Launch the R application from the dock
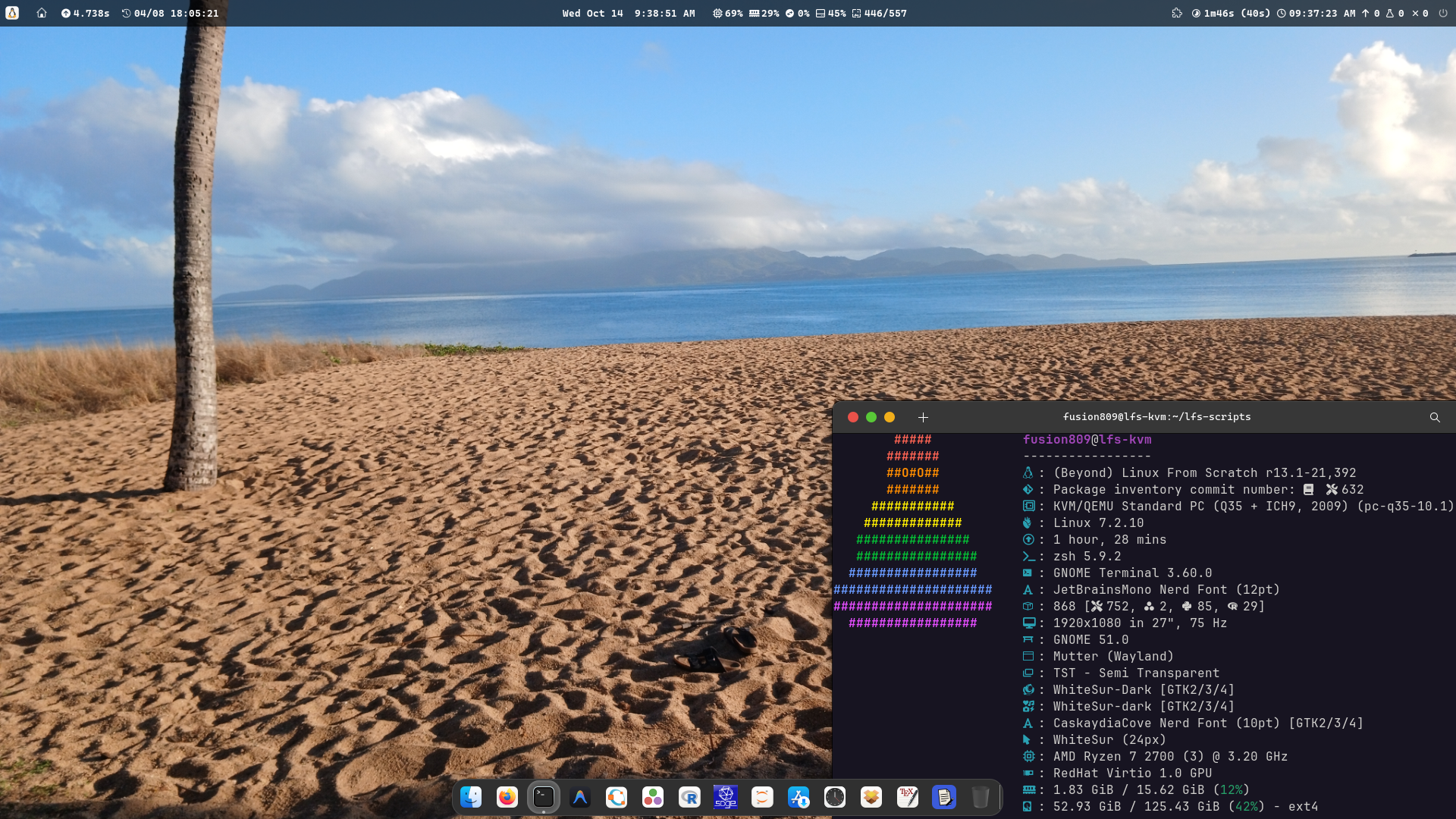The height and width of the screenshot is (819, 1456). tap(689, 797)
